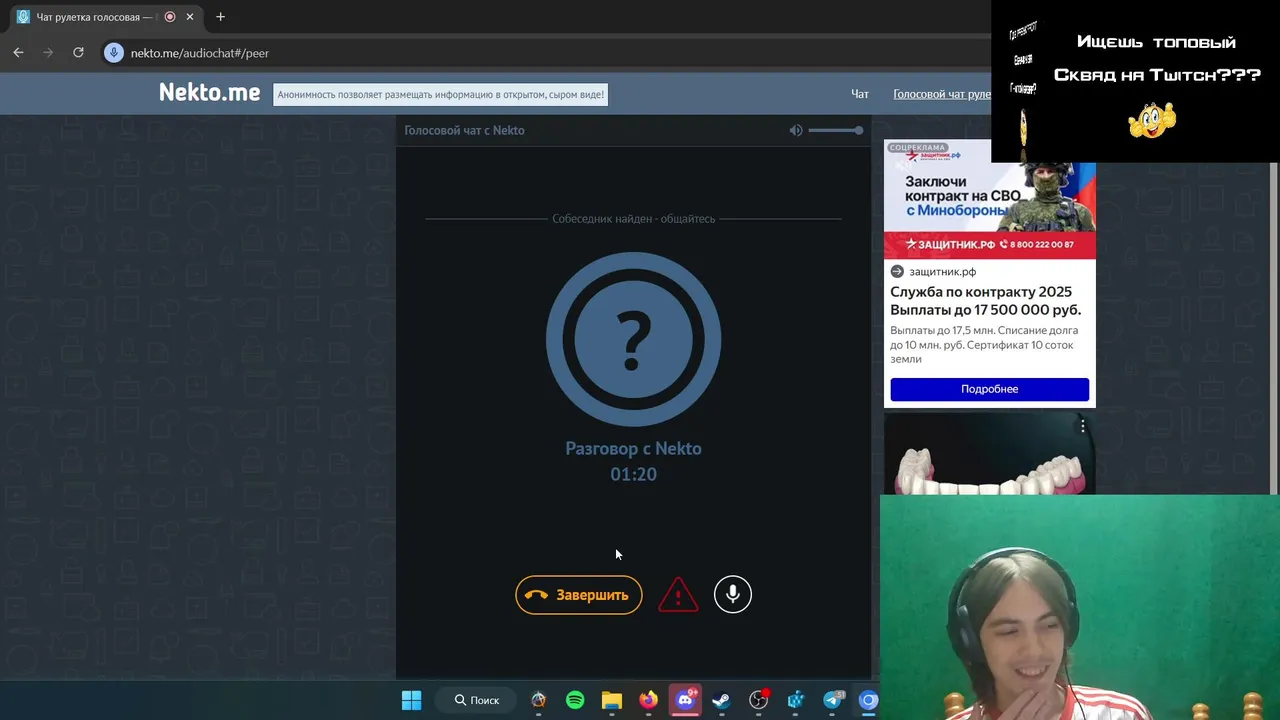Click the Заключи контракт на СВО ad banner image
The height and width of the screenshot is (720, 1280).
coord(990,199)
